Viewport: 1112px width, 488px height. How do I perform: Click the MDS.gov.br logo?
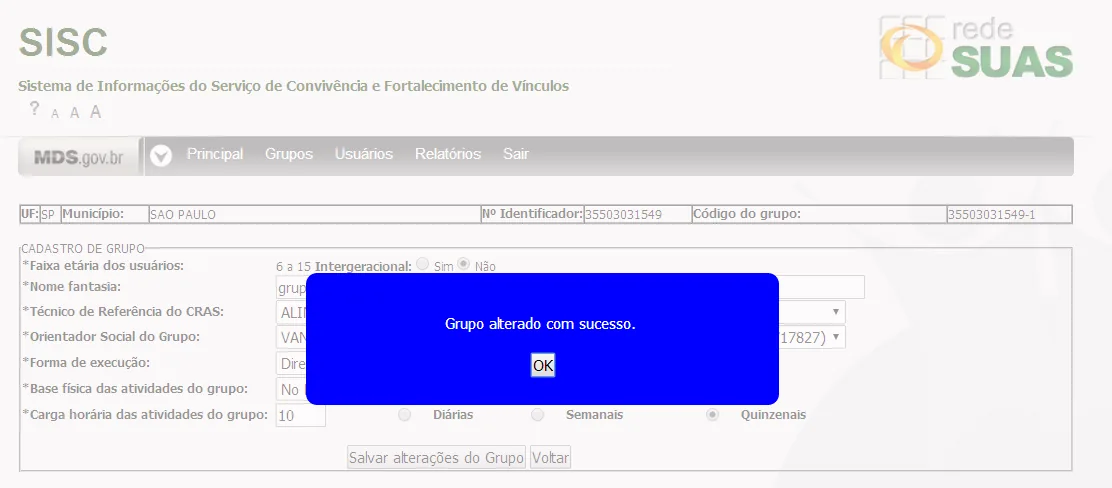(x=79, y=157)
